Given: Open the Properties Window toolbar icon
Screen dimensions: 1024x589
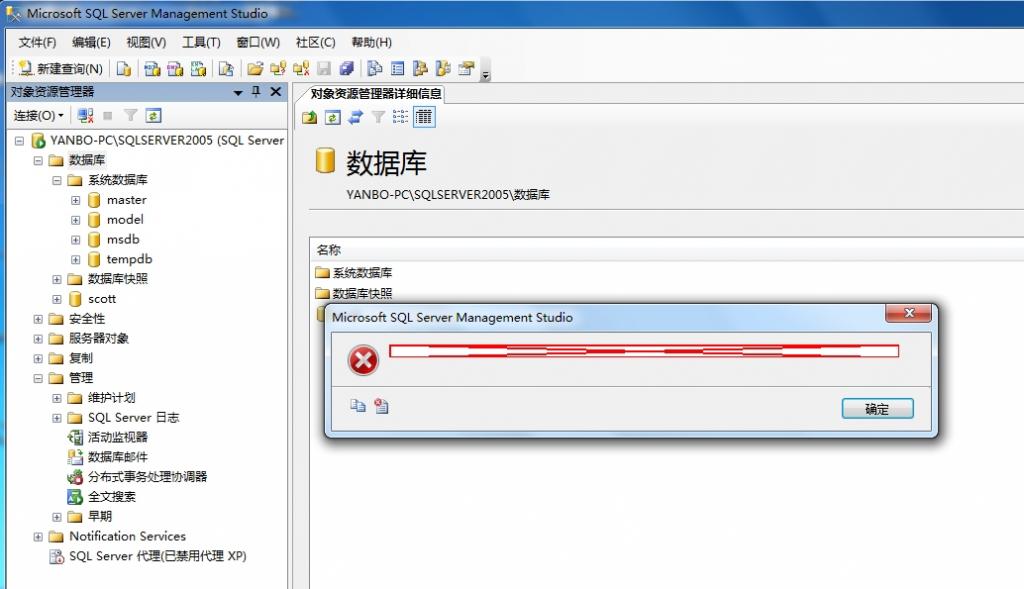Looking at the screenshot, I should pyautogui.click(x=466, y=69).
